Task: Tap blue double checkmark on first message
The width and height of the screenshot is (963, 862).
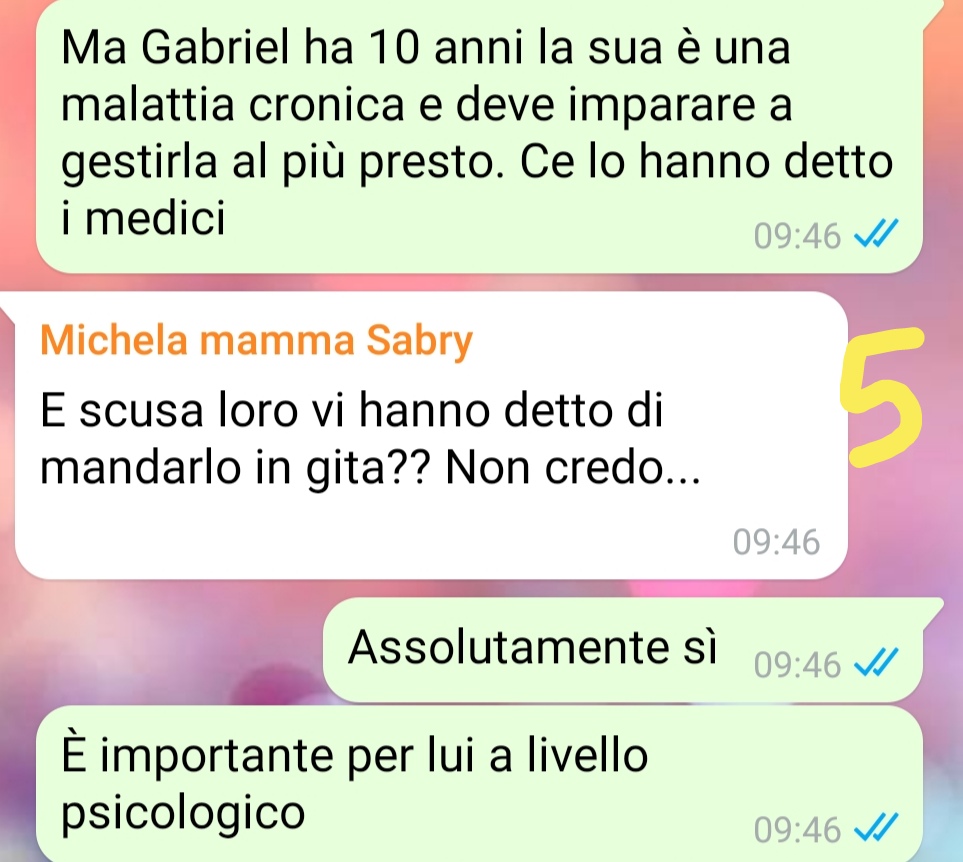Action: (876, 234)
